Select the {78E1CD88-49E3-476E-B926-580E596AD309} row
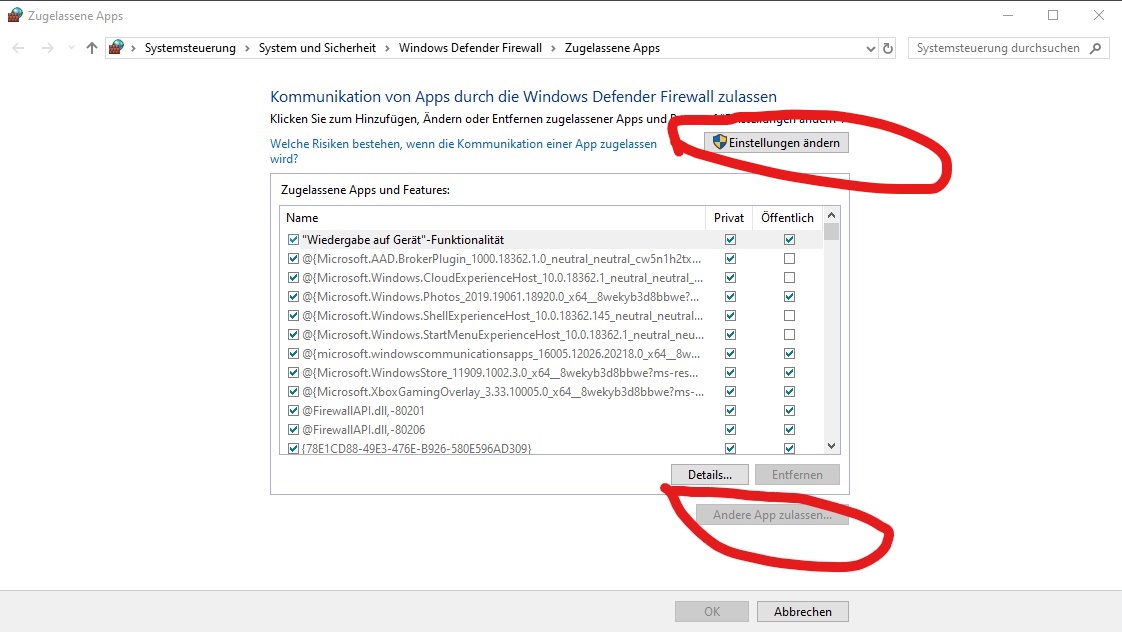This screenshot has height=632, width=1122. click(x=551, y=448)
